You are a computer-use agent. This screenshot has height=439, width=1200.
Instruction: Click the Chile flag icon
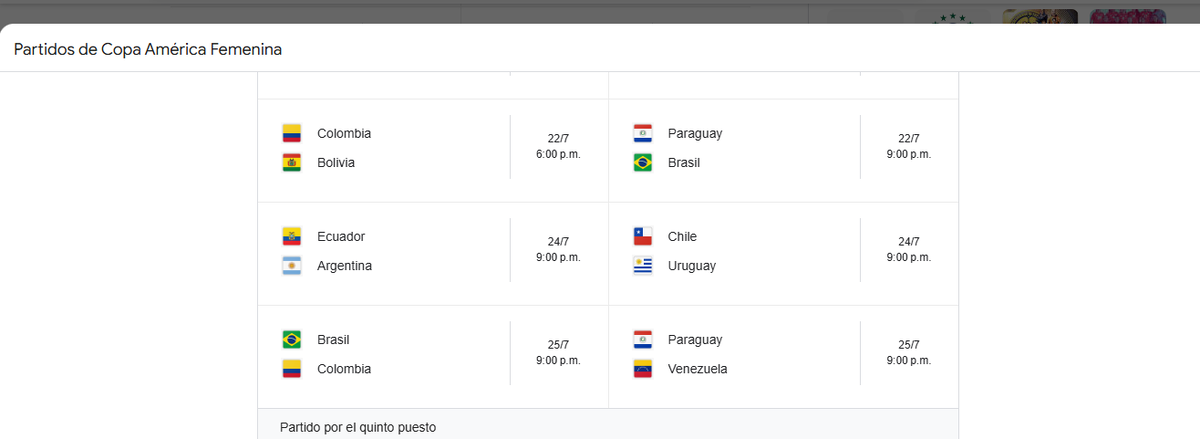tap(643, 237)
